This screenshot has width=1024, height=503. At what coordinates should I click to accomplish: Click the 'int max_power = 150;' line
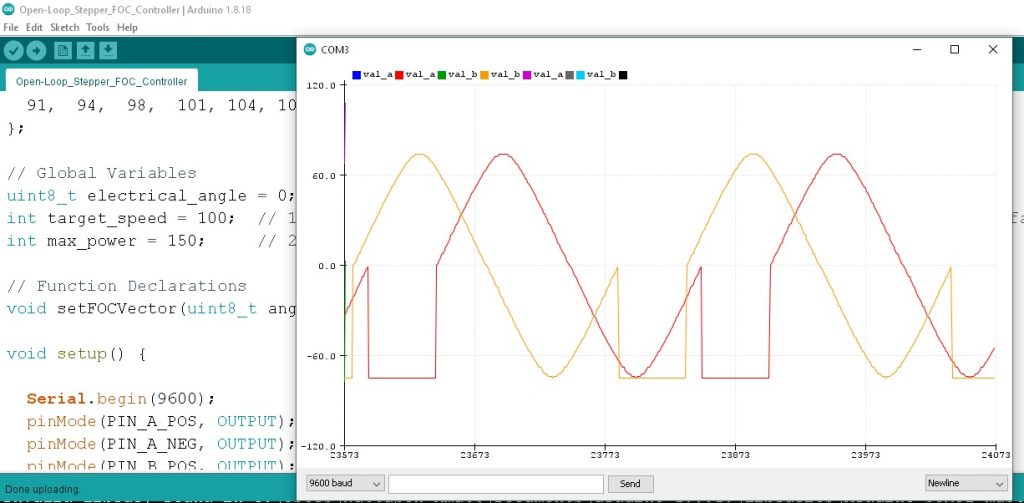(105, 241)
